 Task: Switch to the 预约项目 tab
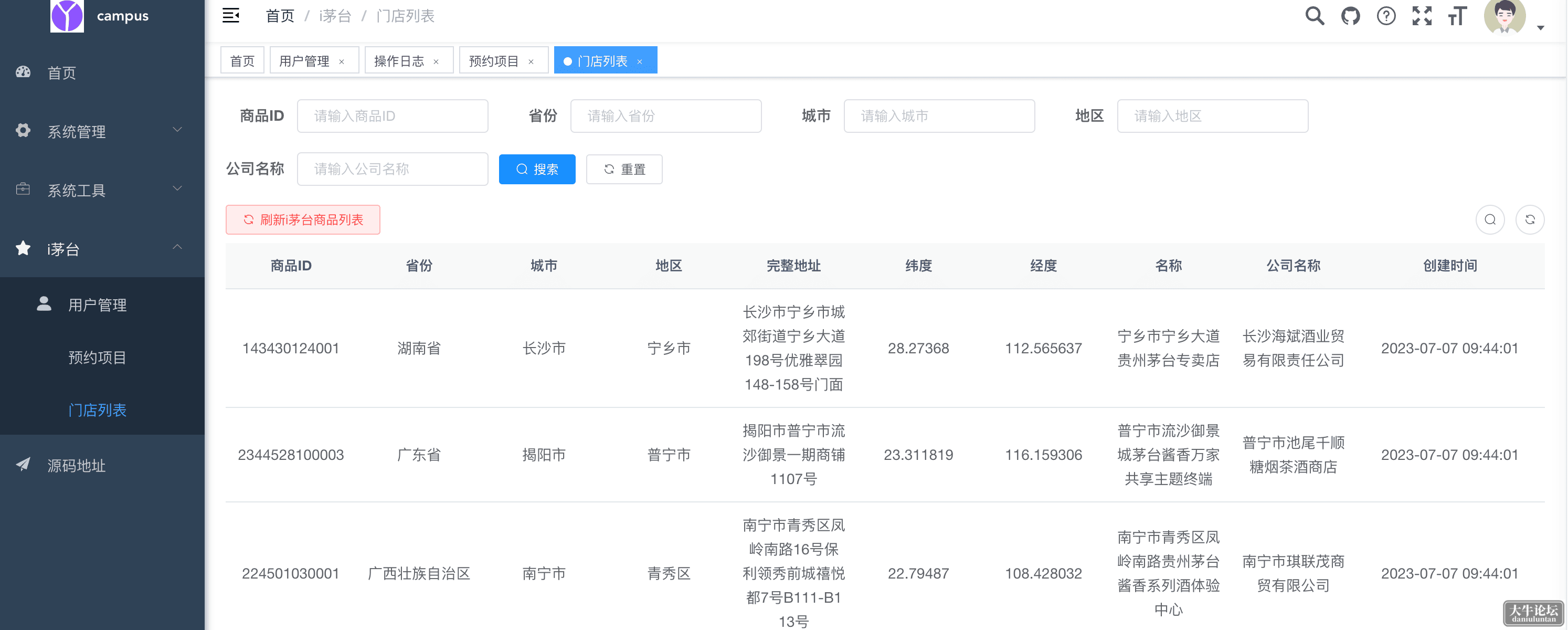[494, 61]
